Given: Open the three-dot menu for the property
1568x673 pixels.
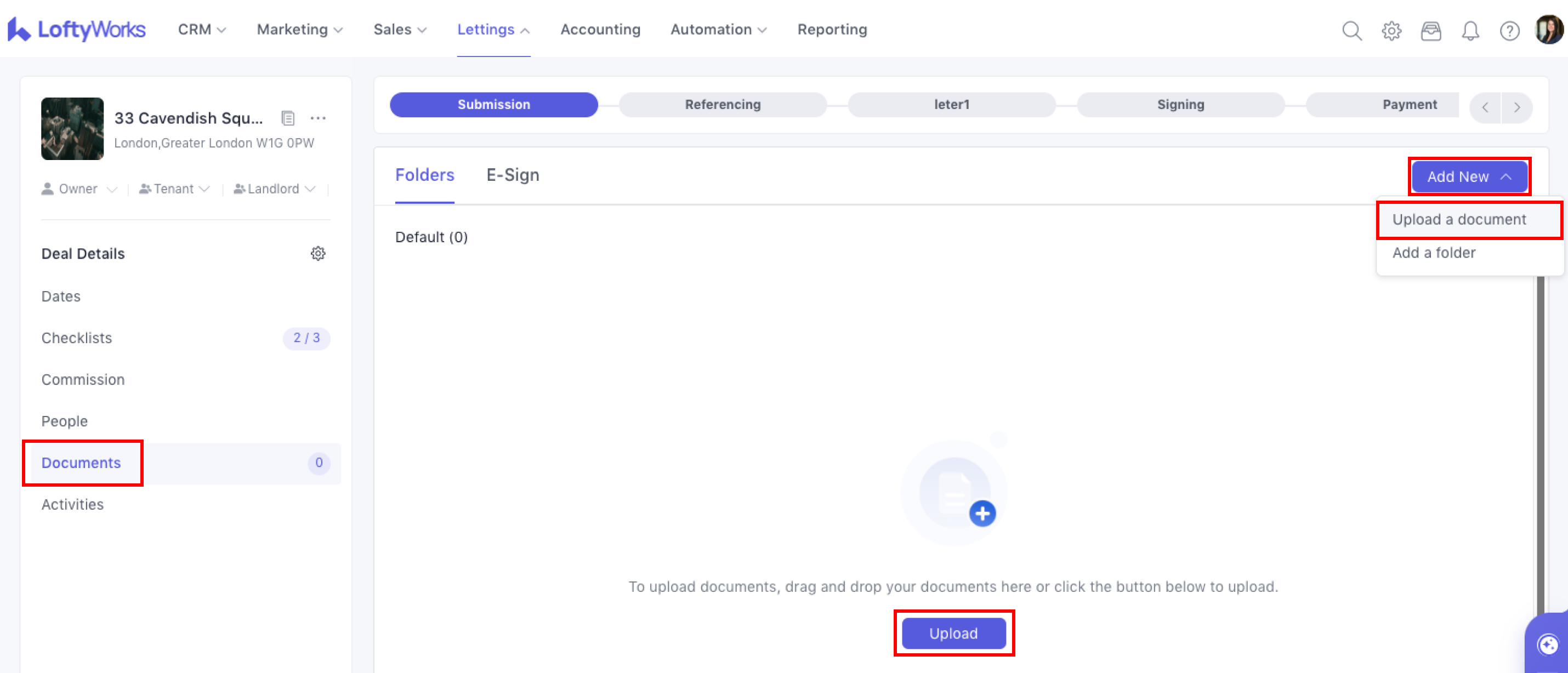Looking at the screenshot, I should click(x=318, y=118).
